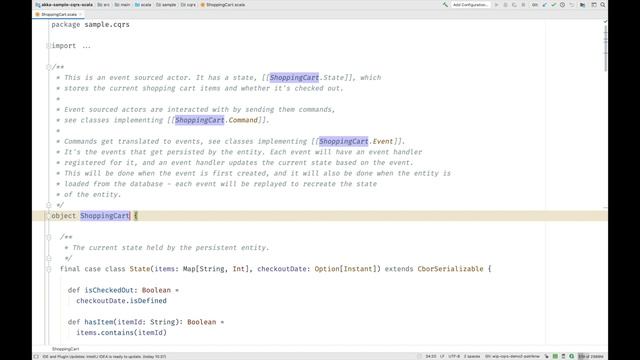Click the Commit green checkmark icon

click(x=553, y=5)
